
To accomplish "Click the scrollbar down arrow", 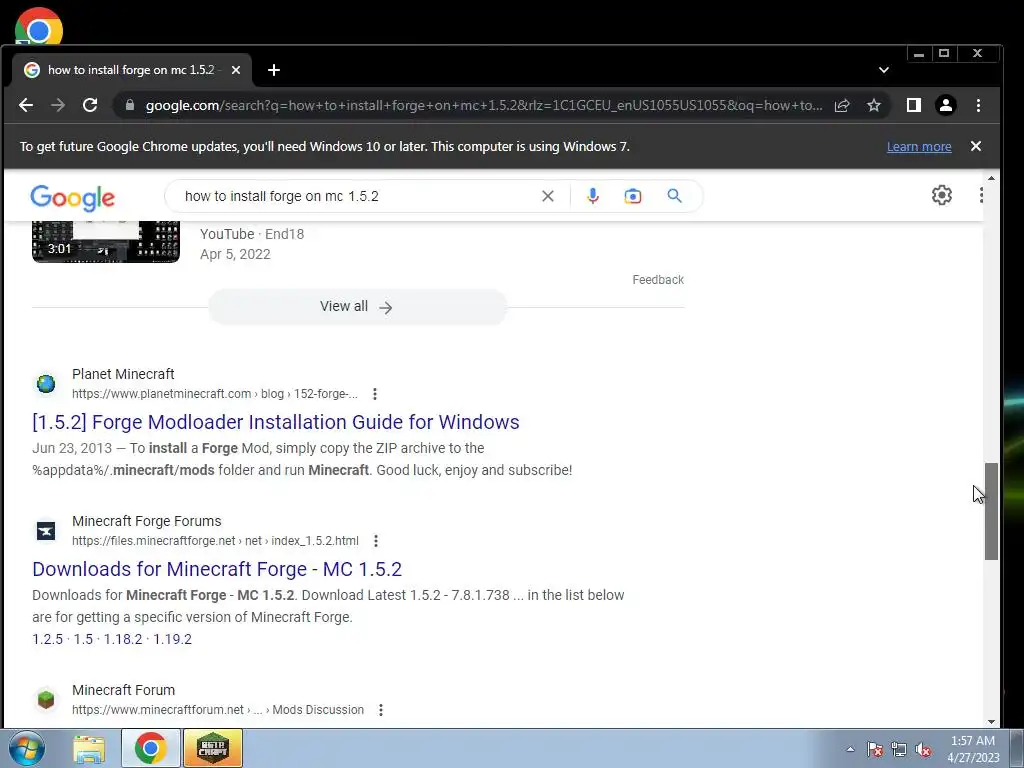I will click(x=991, y=722).
